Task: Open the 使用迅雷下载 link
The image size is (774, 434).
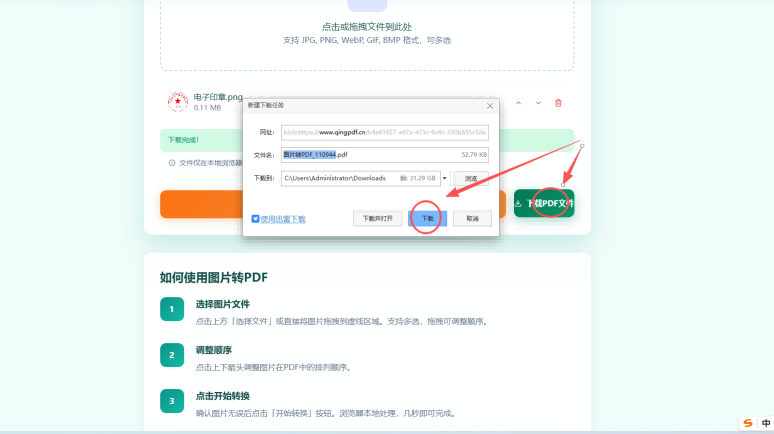Action: pyautogui.click(x=283, y=219)
